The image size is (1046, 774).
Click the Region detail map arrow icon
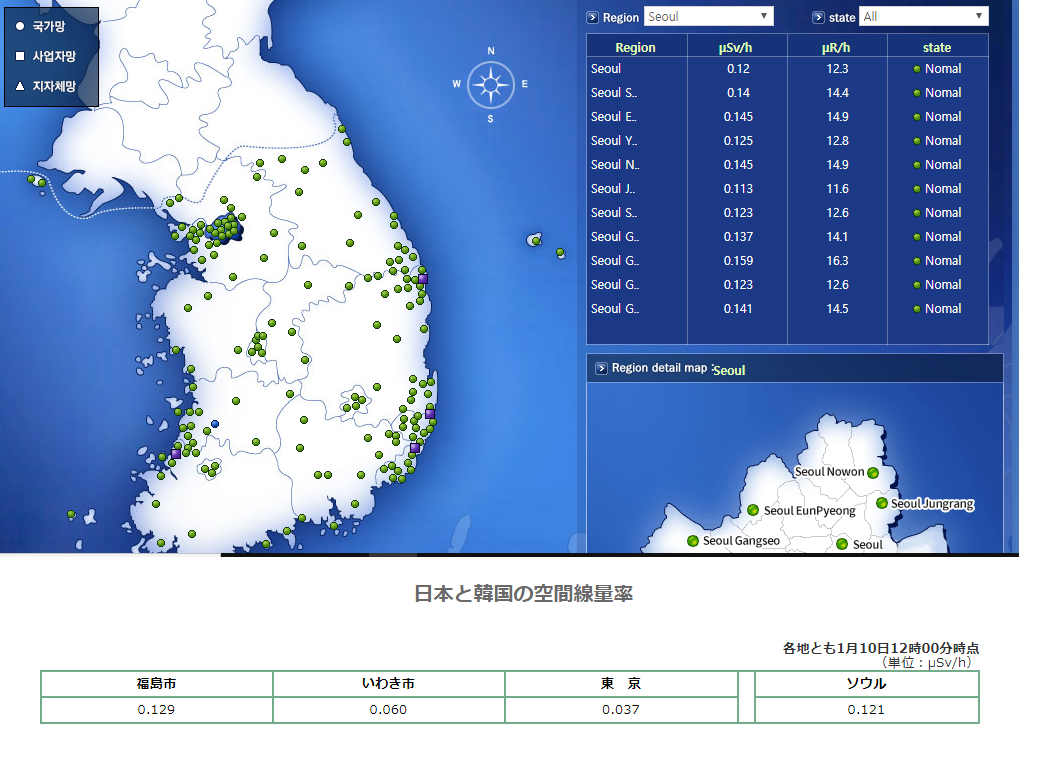[x=601, y=368]
